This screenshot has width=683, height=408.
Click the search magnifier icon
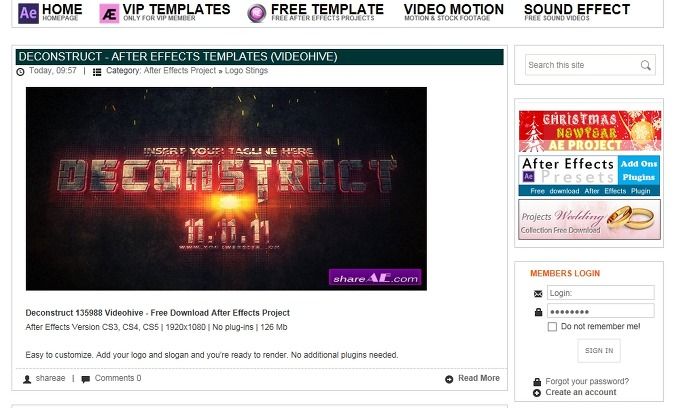point(646,65)
